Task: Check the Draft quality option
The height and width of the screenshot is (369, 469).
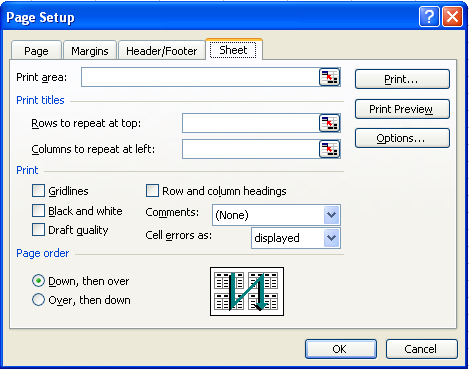Action: pos(38,230)
